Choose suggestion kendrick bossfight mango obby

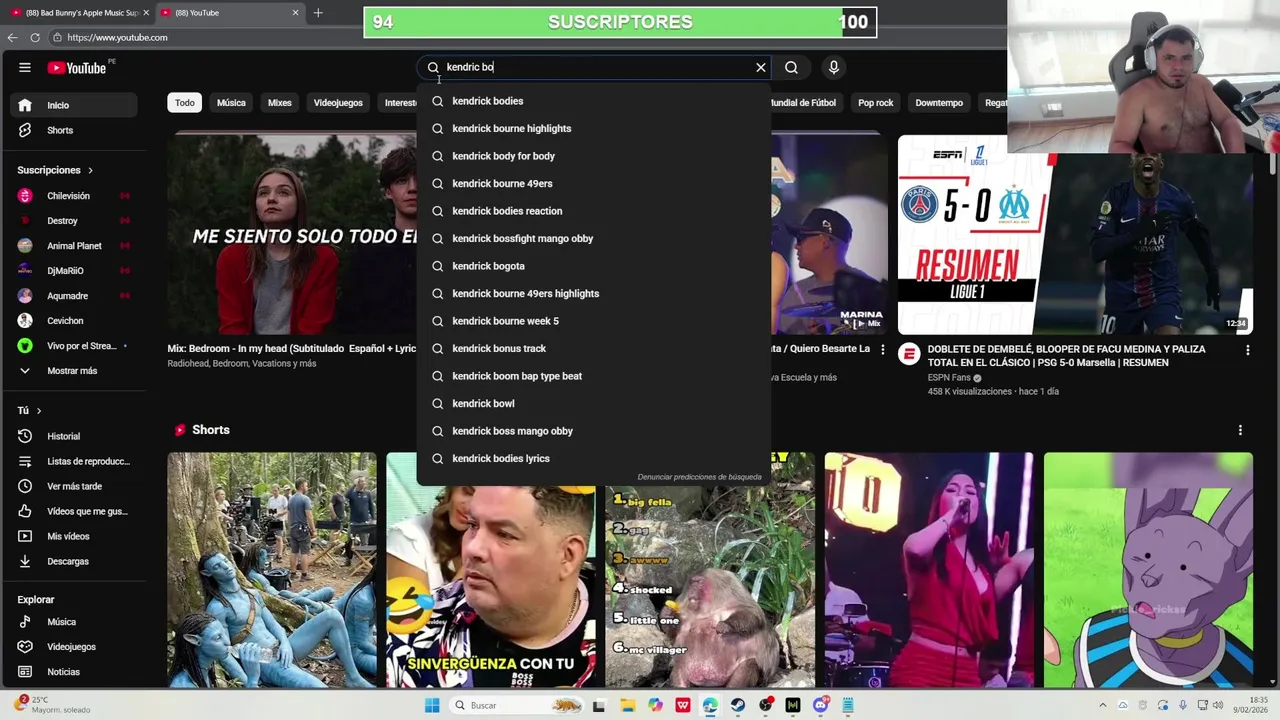pos(594,239)
